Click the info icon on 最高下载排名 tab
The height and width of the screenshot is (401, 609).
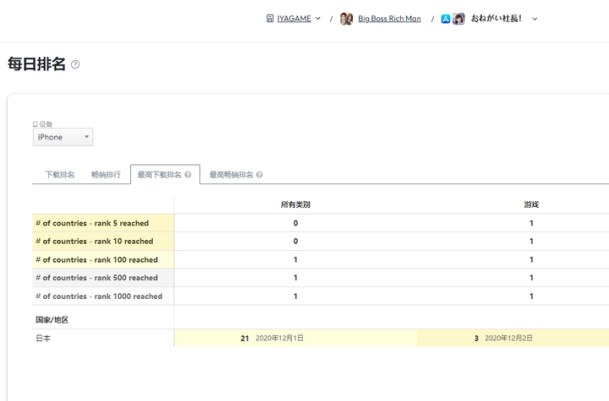coord(188,175)
